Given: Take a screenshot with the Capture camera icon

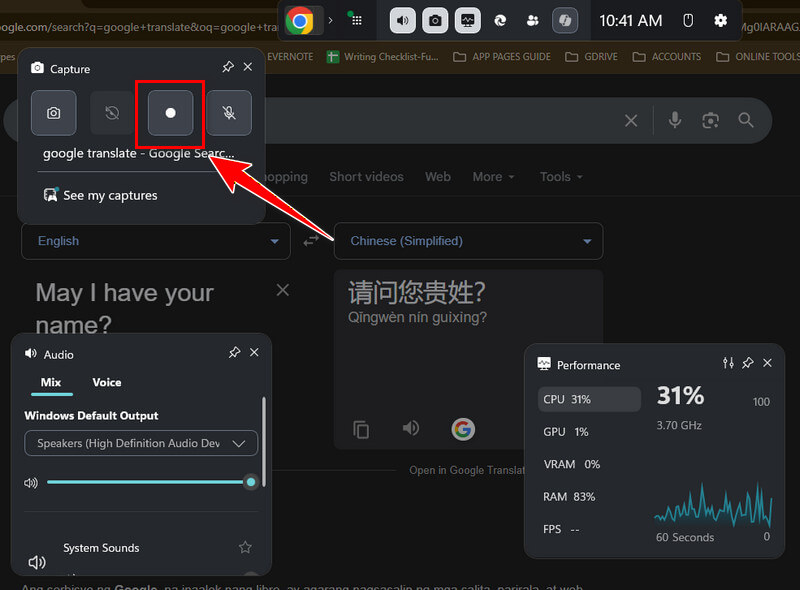Looking at the screenshot, I should 53,112.
